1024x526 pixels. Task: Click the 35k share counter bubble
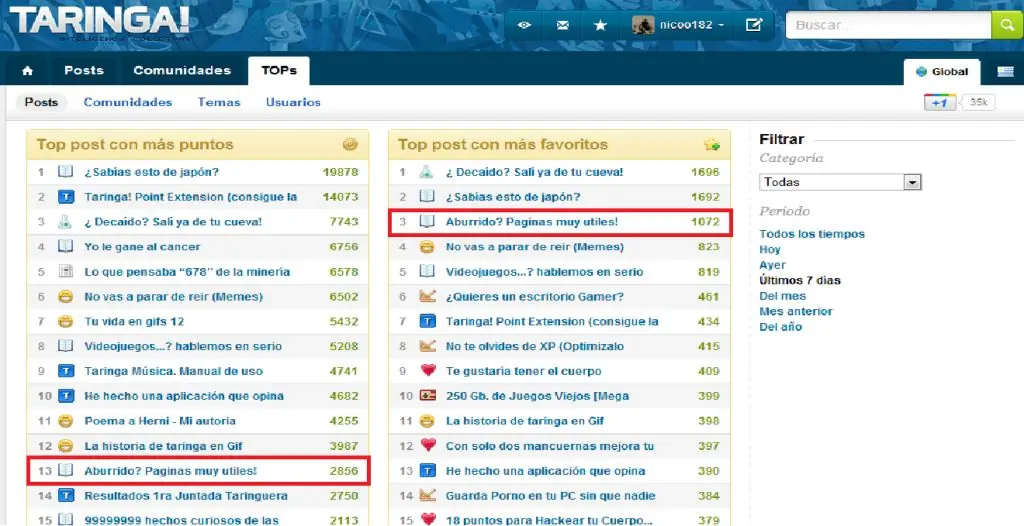click(x=978, y=103)
